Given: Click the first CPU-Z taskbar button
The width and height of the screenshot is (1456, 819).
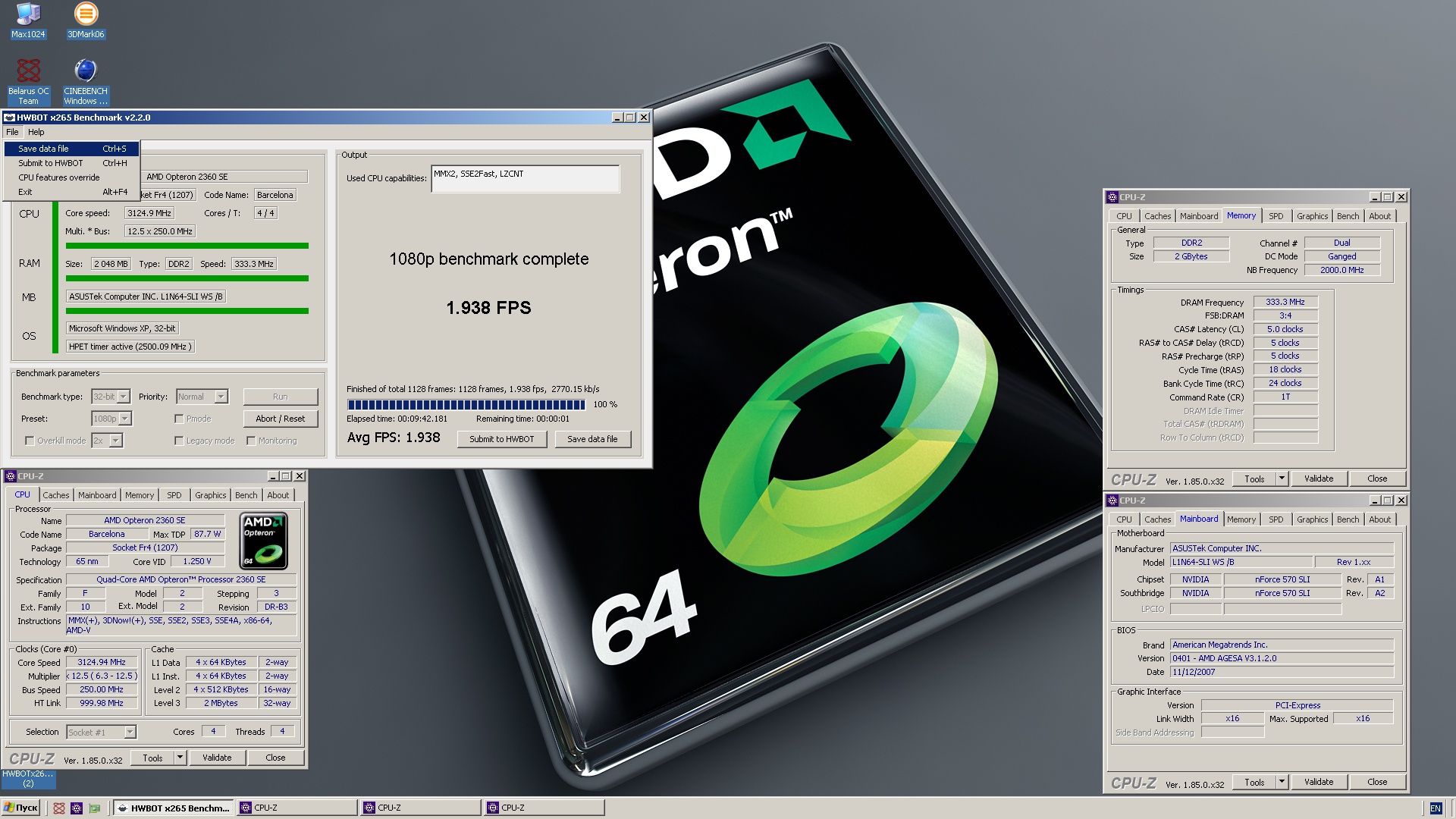Looking at the screenshot, I should pos(297,808).
